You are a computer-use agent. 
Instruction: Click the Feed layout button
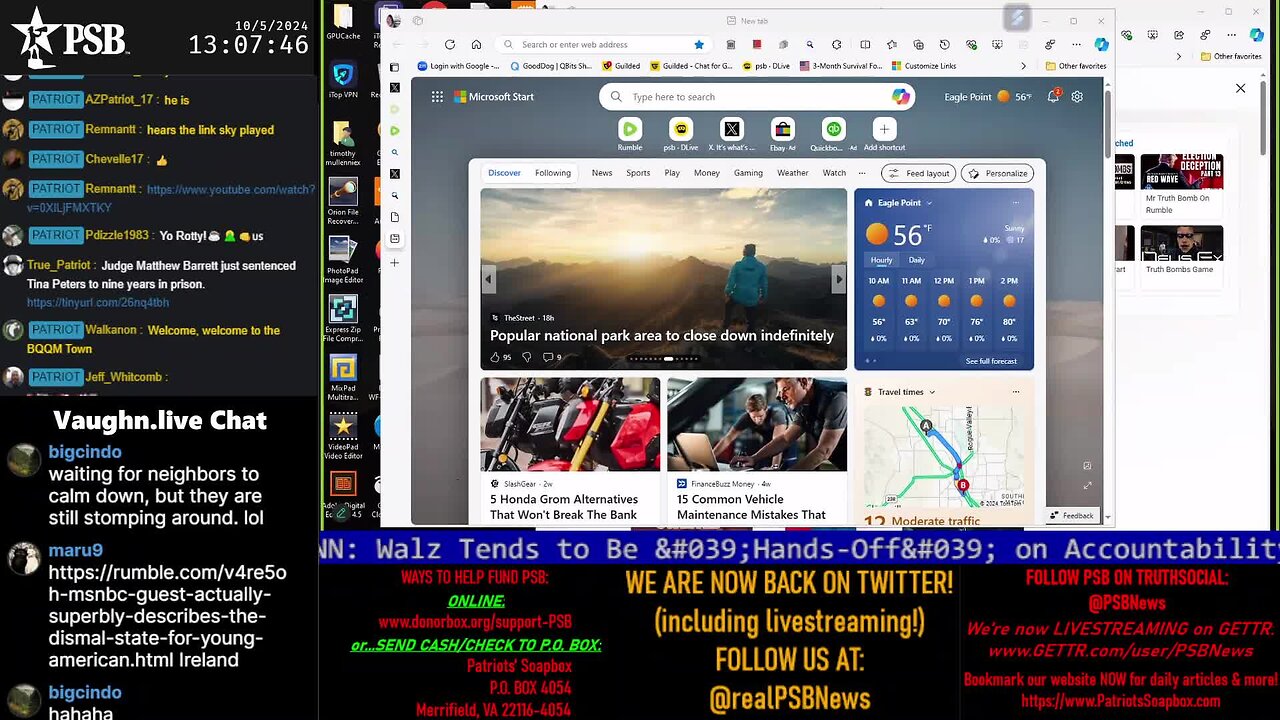click(918, 173)
